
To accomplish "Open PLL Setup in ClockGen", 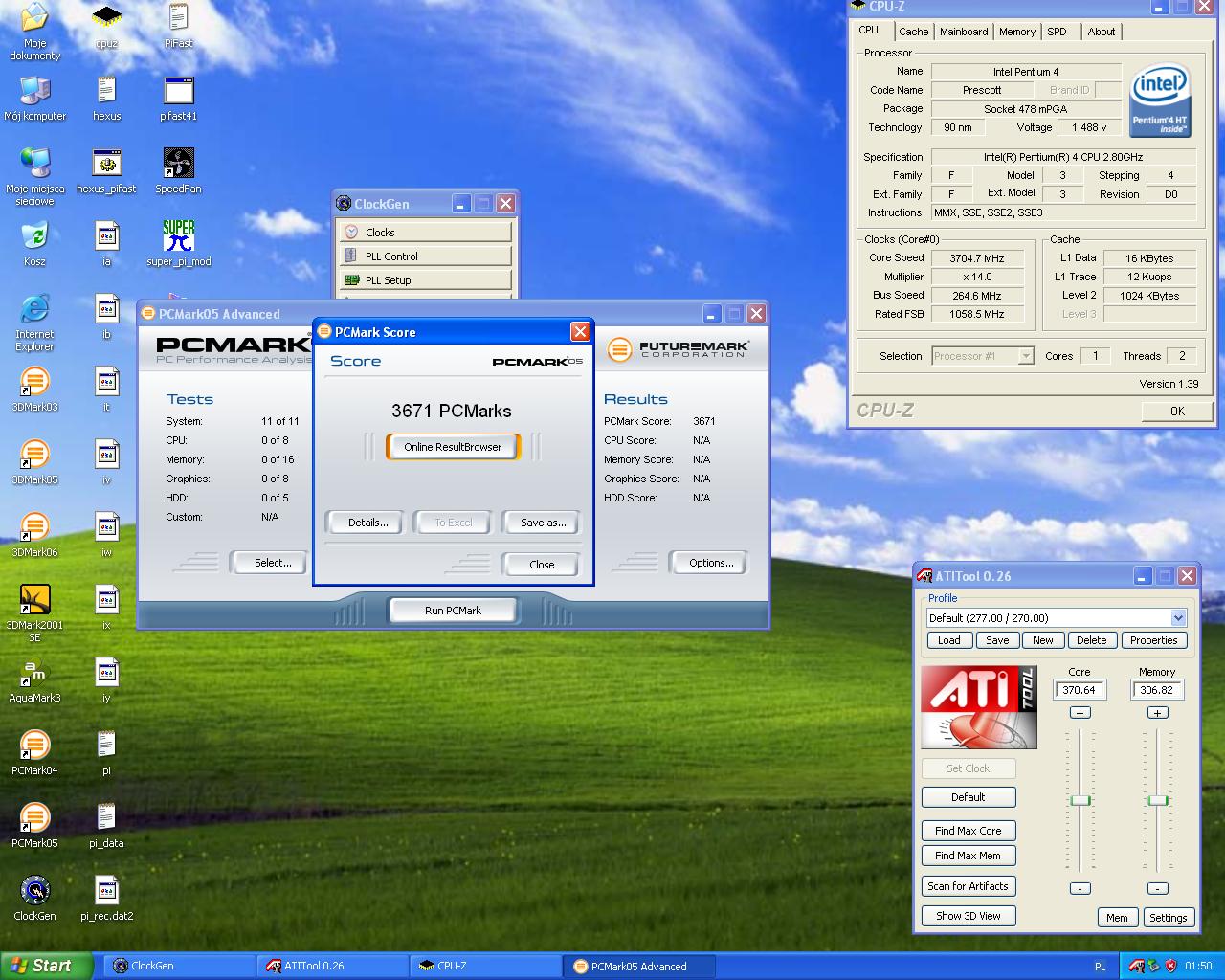I will (x=425, y=279).
